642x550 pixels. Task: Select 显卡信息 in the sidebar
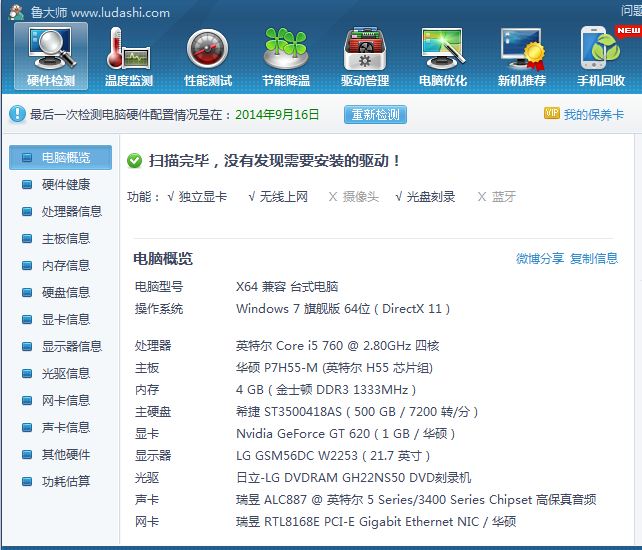coord(65,320)
